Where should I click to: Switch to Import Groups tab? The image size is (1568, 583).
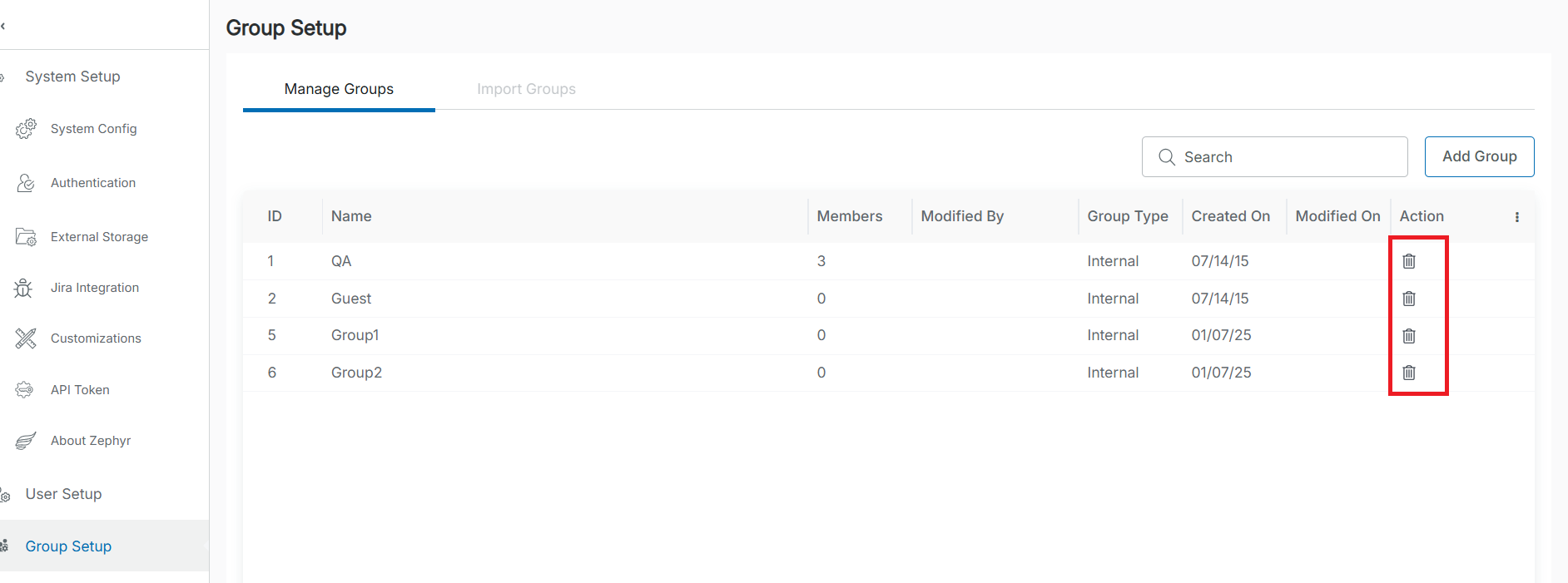[526, 89]
